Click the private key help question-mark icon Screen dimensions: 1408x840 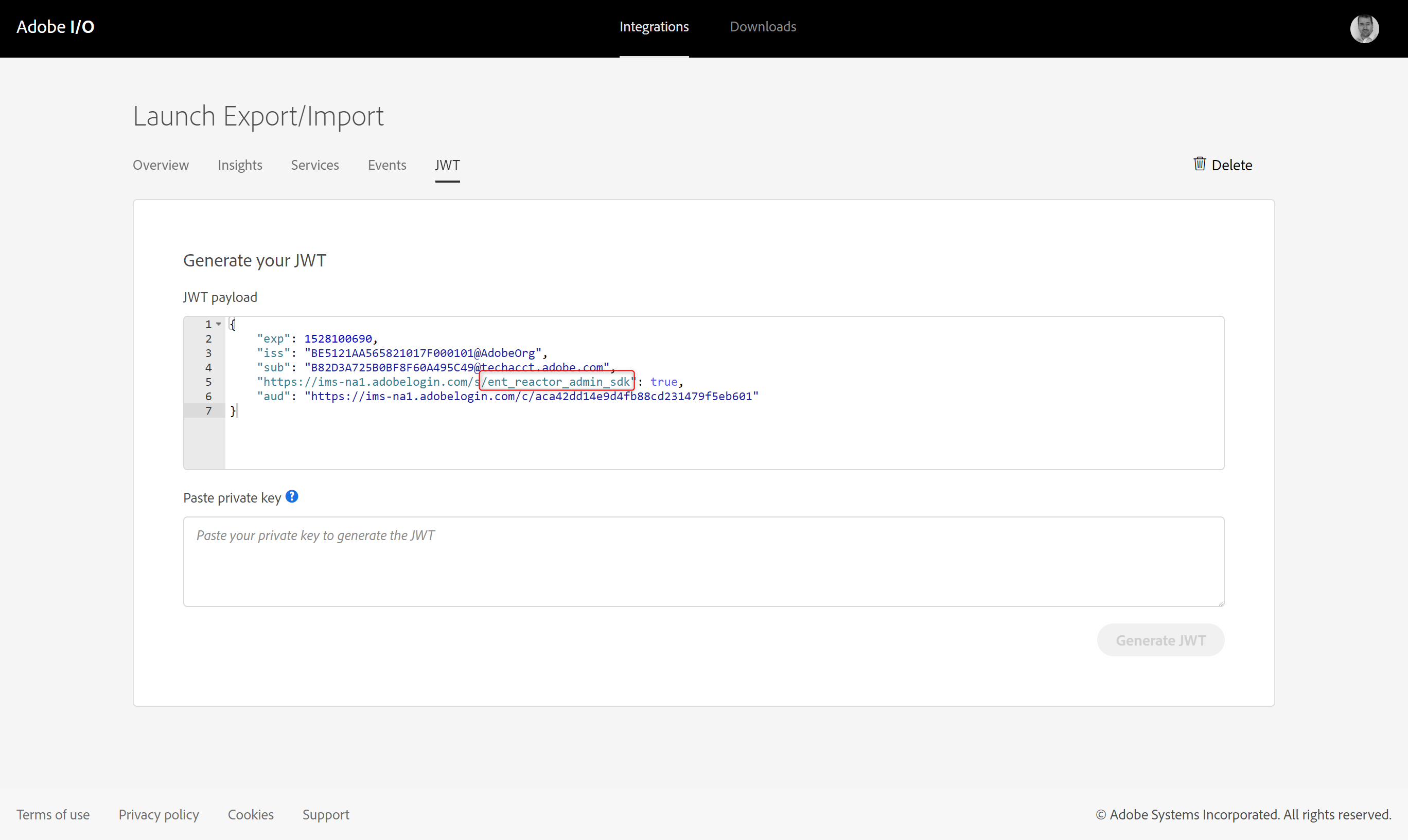tap(292, 496)
